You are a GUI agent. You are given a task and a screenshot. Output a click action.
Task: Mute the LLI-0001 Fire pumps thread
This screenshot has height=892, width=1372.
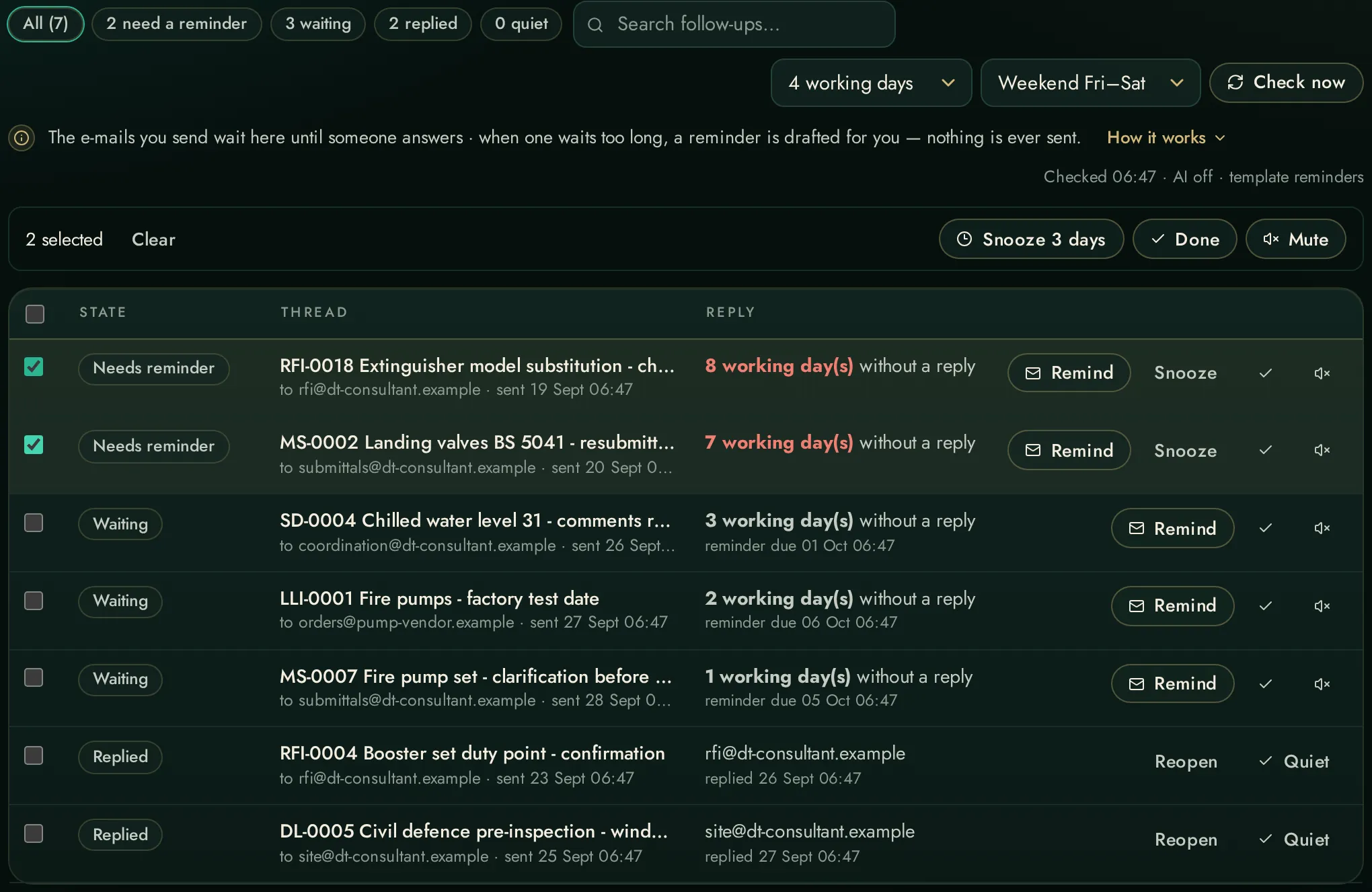point(1322,605)
